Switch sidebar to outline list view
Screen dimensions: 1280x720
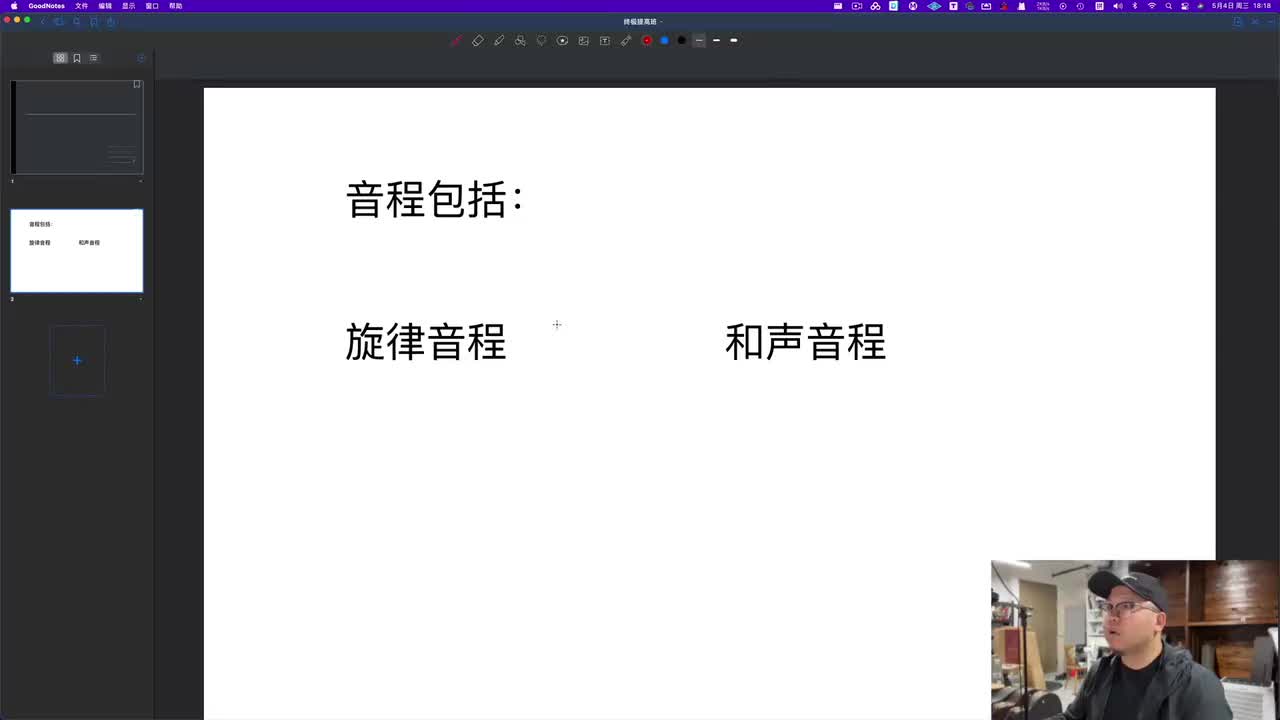94,58
